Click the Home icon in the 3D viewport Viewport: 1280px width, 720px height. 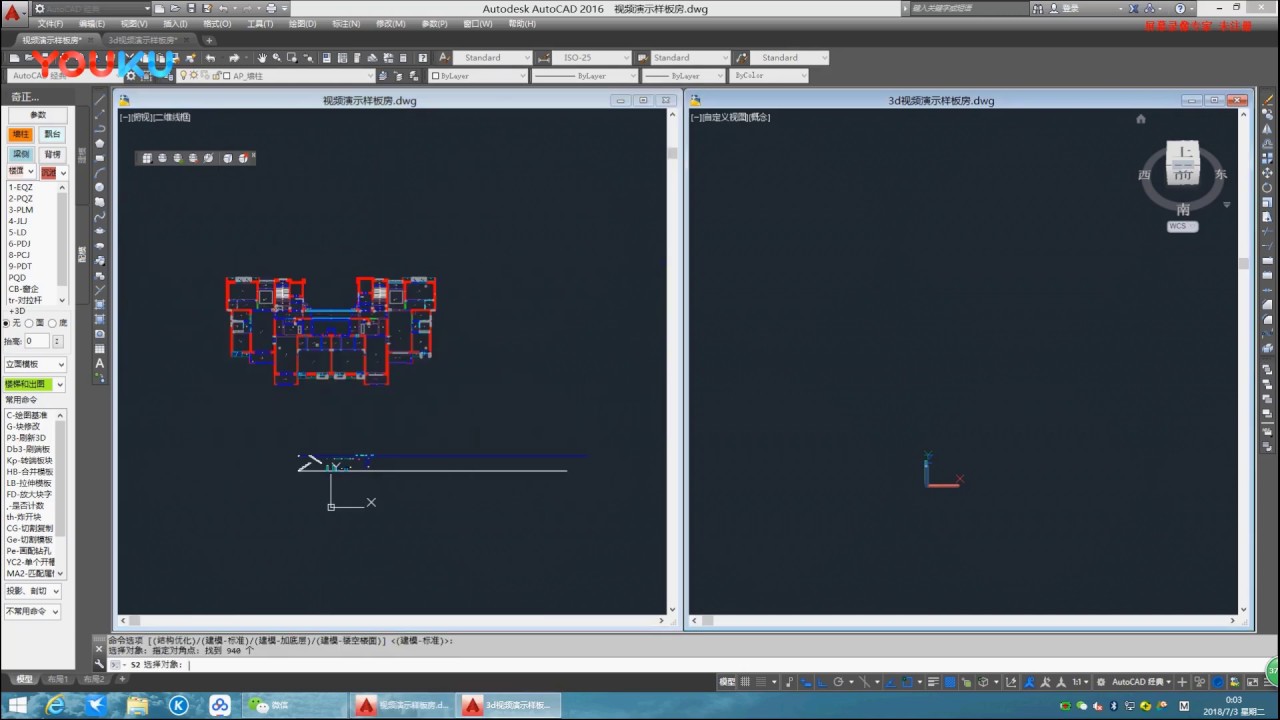(1140, 119)
